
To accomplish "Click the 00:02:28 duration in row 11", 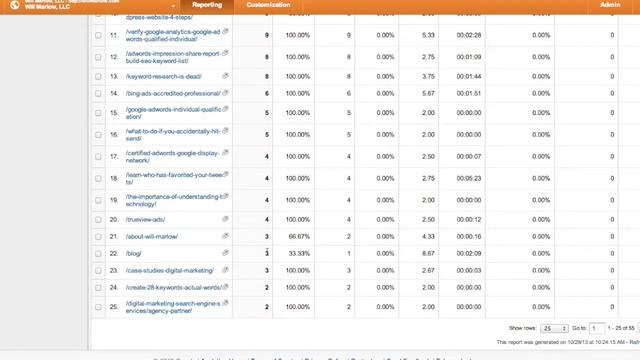I will click(x=469, y=35).
